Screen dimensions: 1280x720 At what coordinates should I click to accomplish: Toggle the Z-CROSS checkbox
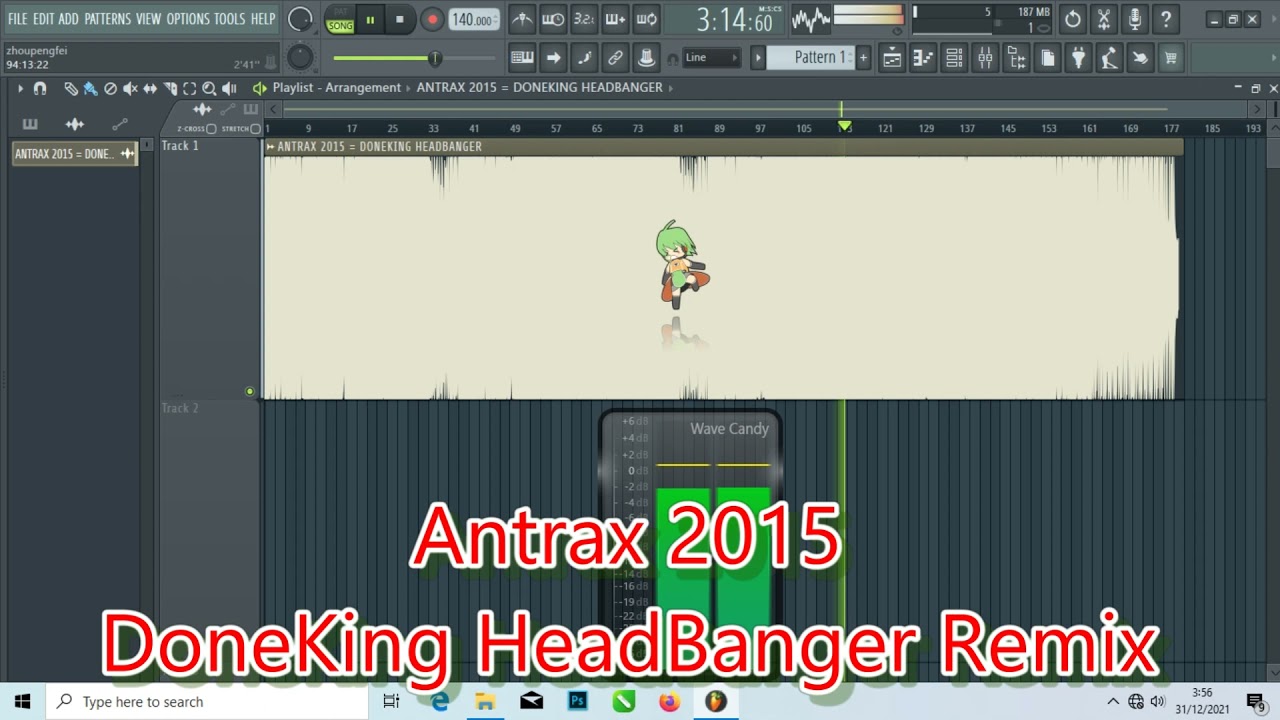pyautogui.click(x=211, y=129)
